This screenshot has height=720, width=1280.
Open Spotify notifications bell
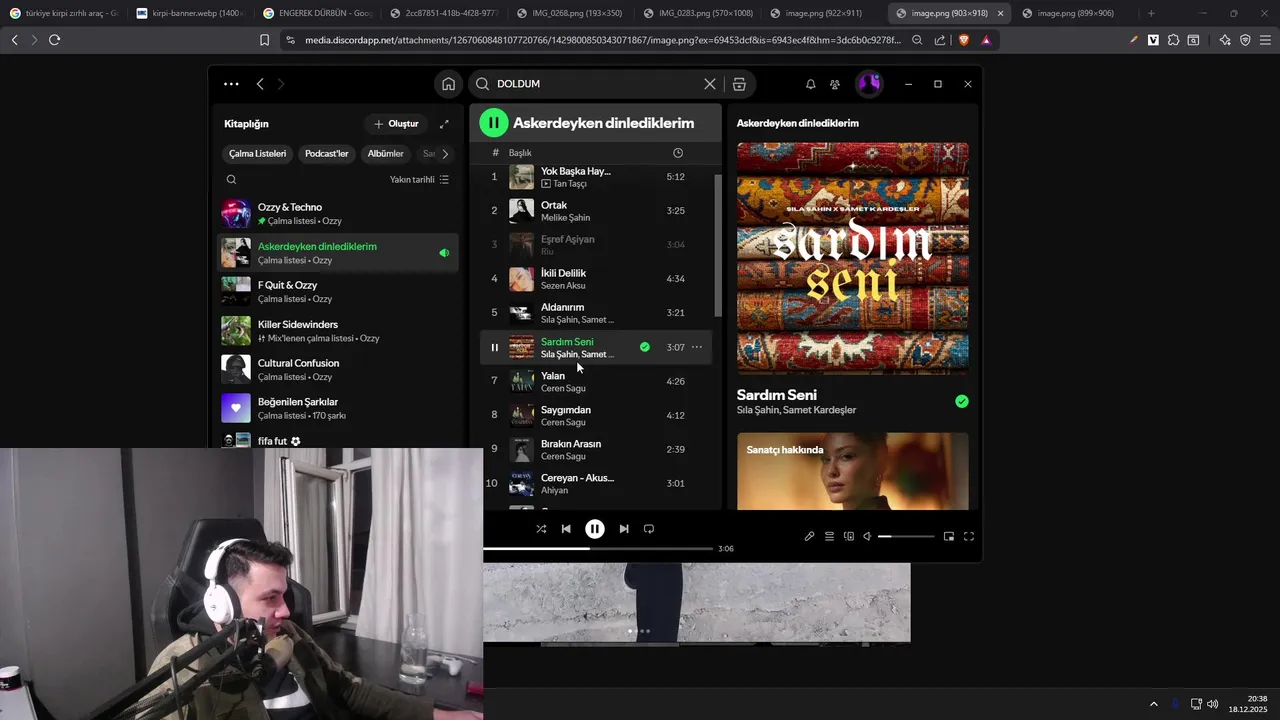tap(811, 84)
